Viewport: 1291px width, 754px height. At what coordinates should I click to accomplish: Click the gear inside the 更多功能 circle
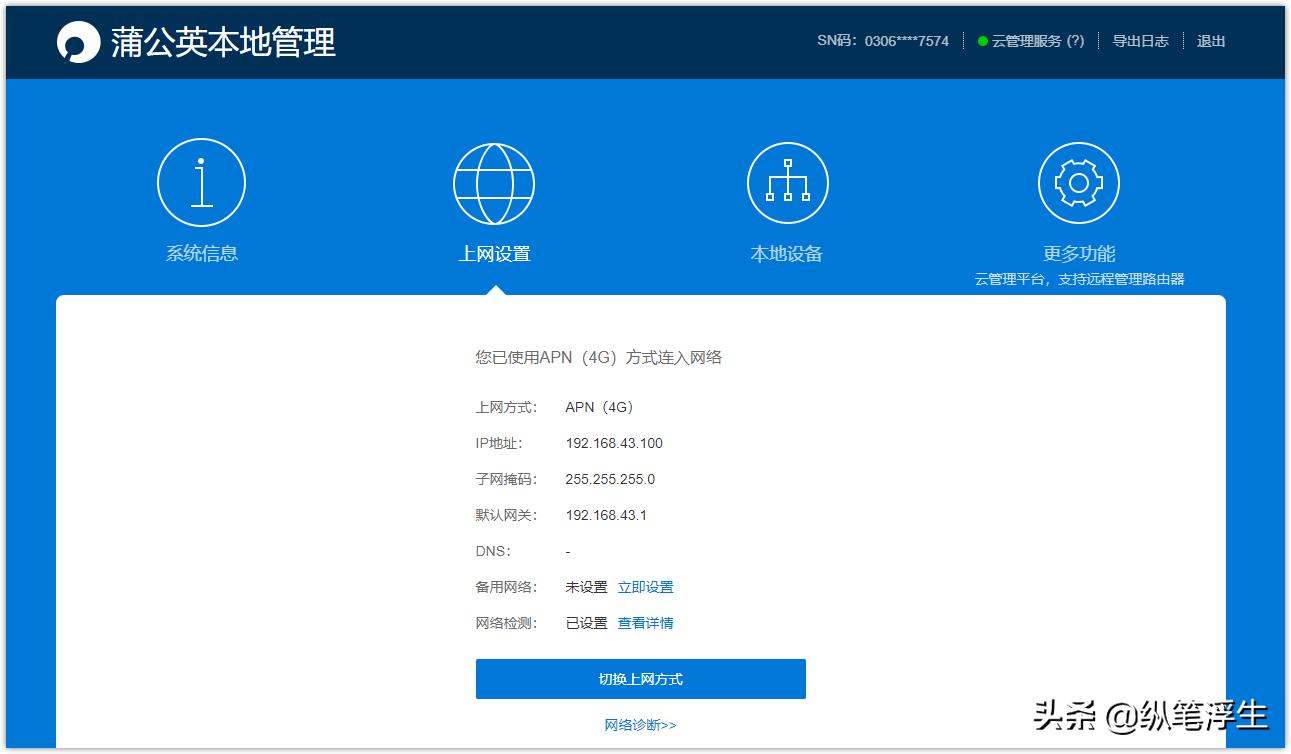click(1077, 182)
